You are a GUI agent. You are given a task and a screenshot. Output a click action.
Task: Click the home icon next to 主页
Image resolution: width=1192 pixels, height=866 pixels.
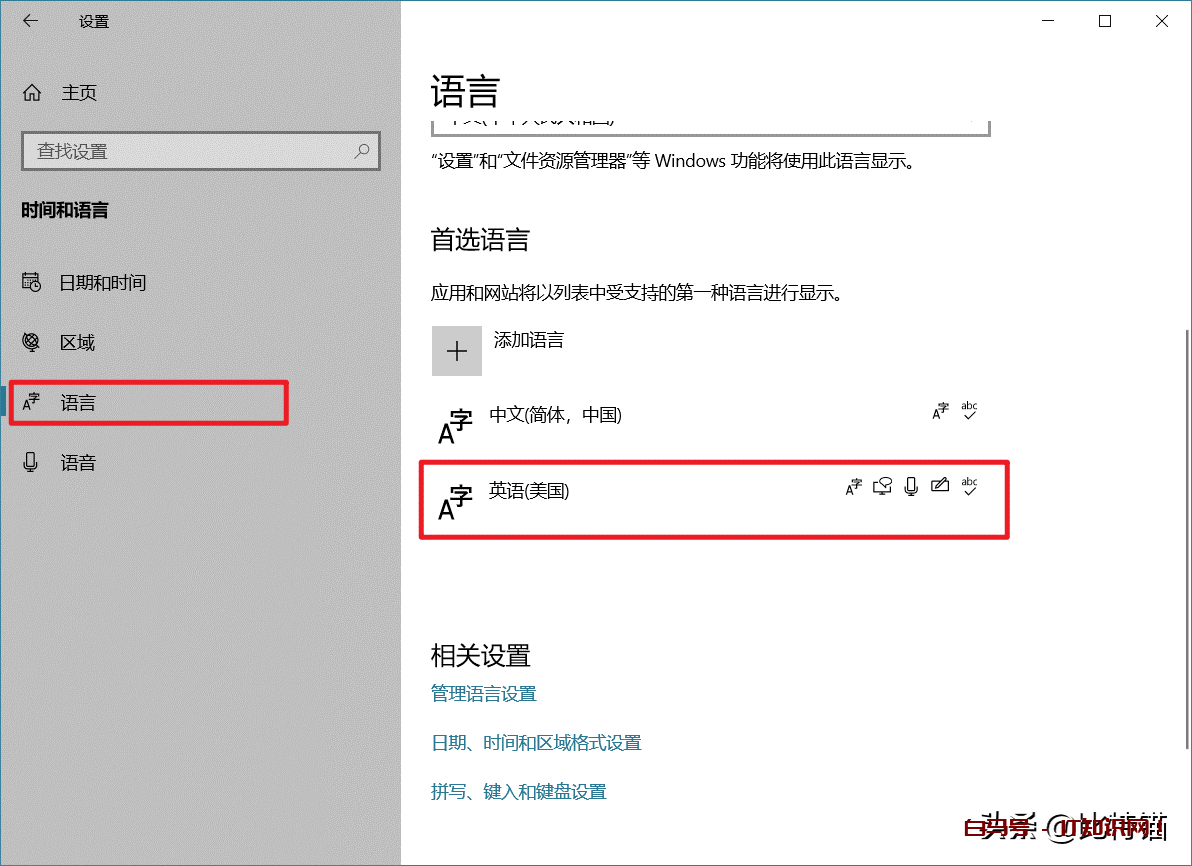pyautogui.click(x=33, y=92)
